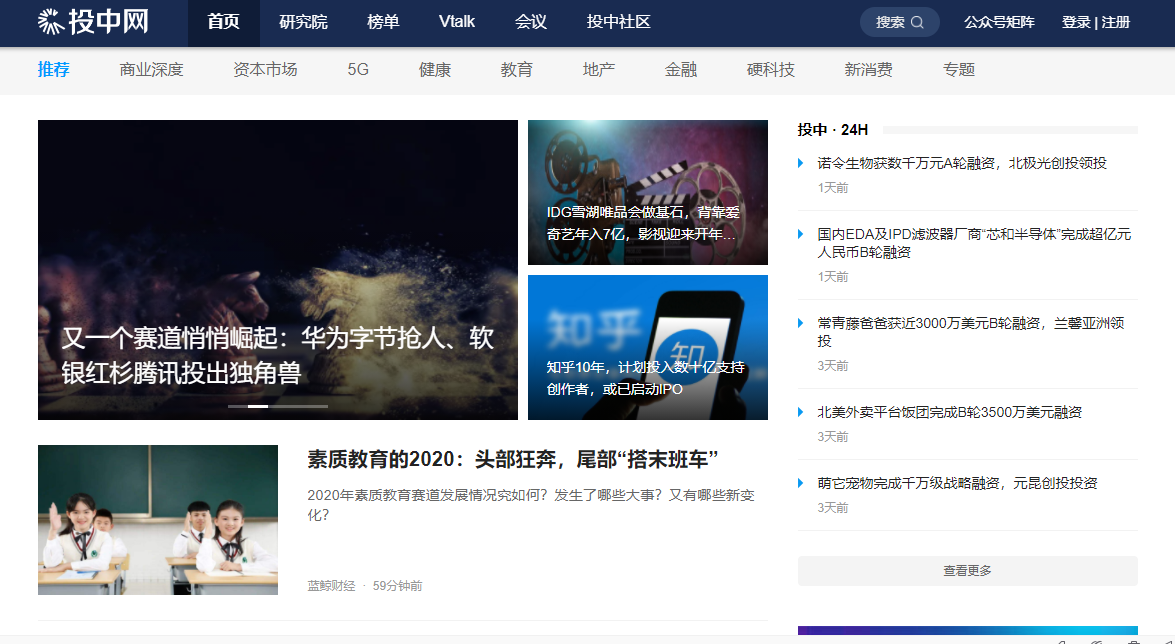The width and height of the screenshot is (1175, 644).
Task: Click arrow bullet beside 饭团 news
Action: click(x=801, y=412)
